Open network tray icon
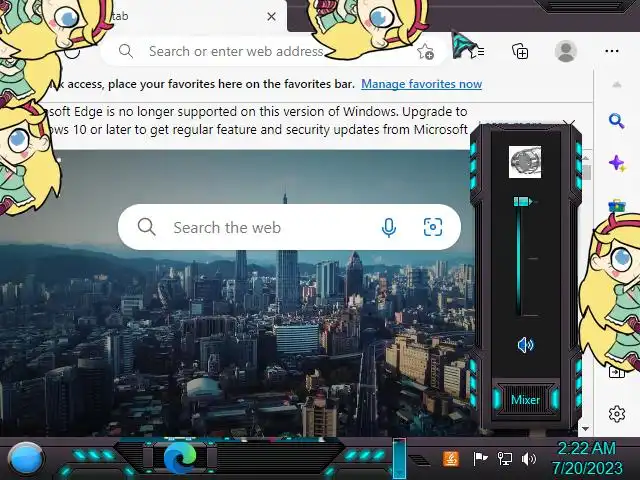The width and height of the screenshot is (640, 480). pyautogui.click(x=504, y=459)
